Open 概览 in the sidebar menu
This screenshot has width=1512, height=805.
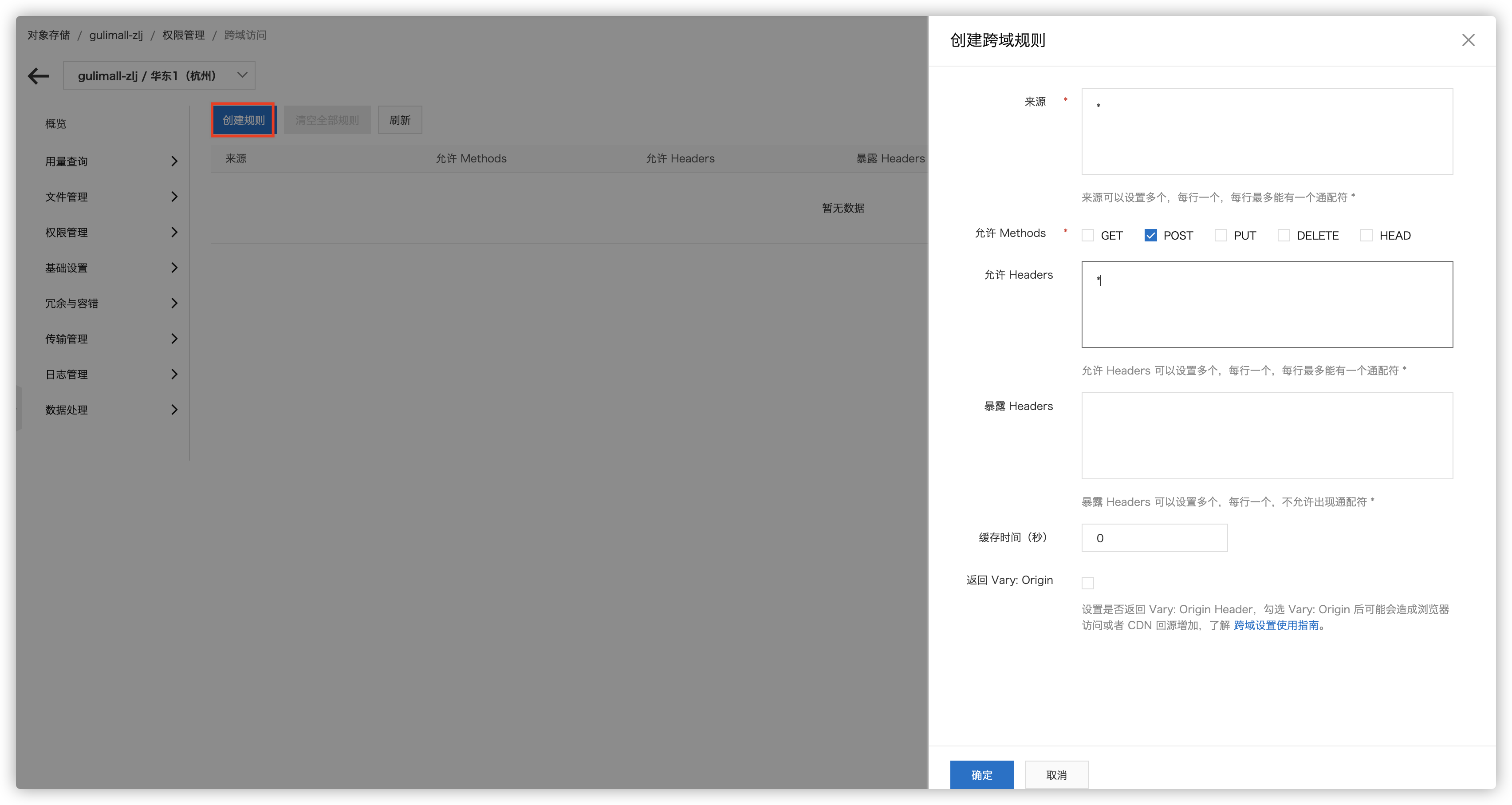coord(56,124)
